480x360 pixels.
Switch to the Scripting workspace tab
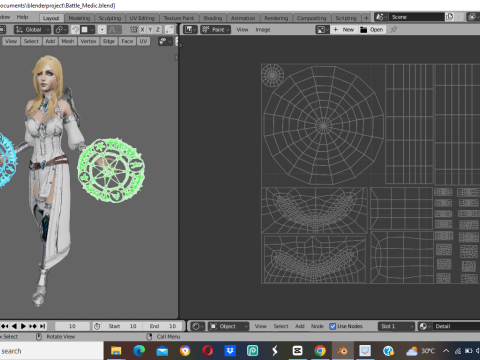[x=346, y=18]
